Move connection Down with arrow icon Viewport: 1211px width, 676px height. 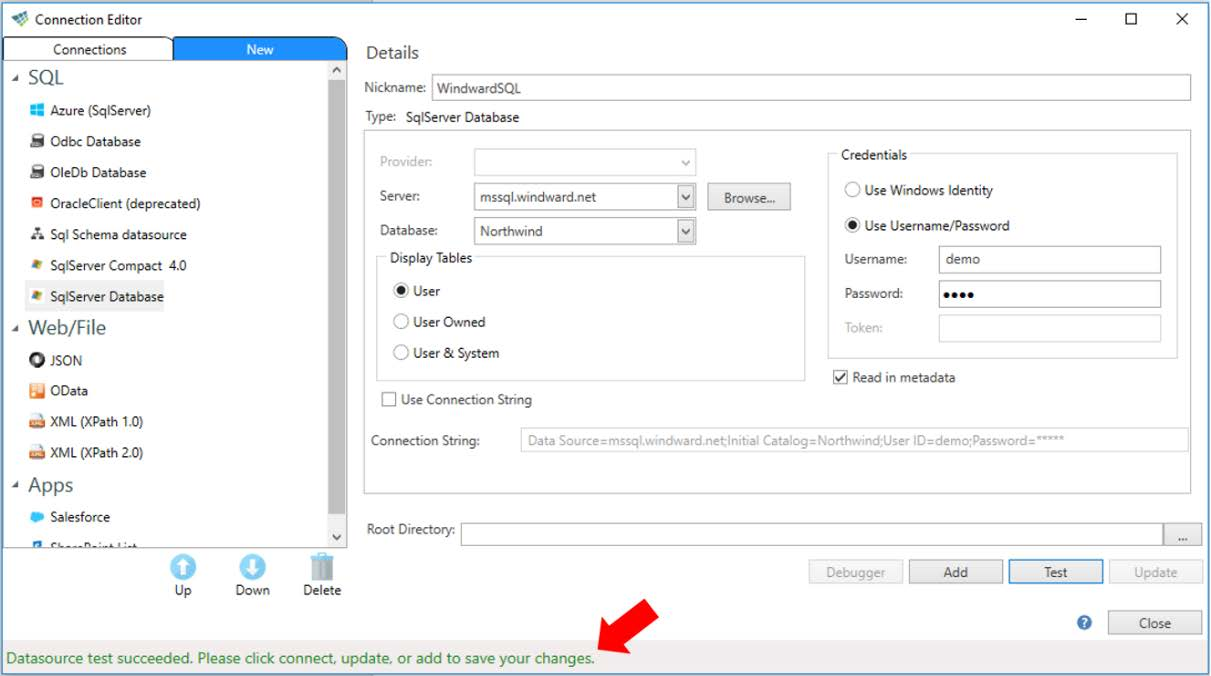(x=252, y=567)
